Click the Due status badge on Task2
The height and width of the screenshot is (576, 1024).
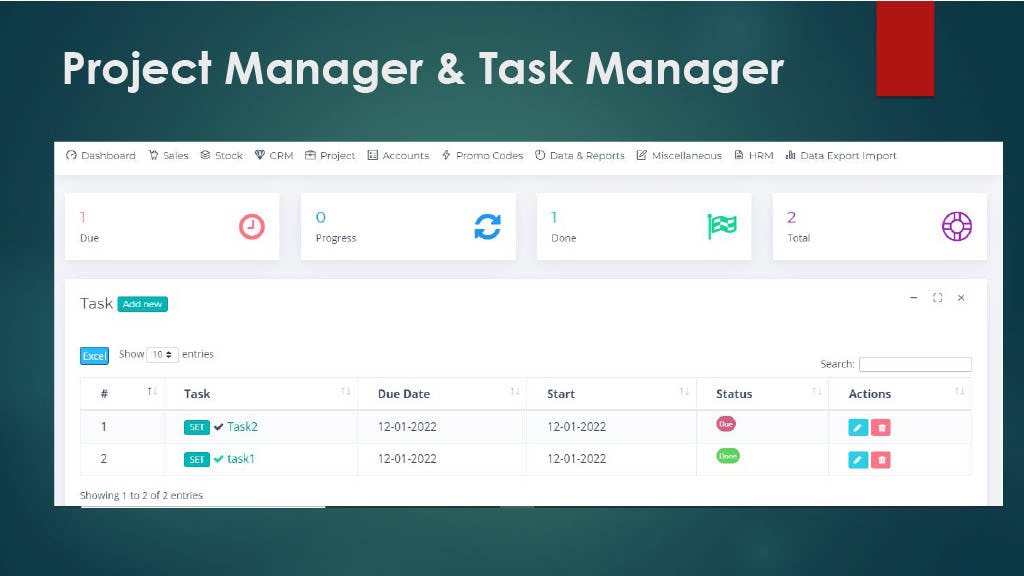725,424
